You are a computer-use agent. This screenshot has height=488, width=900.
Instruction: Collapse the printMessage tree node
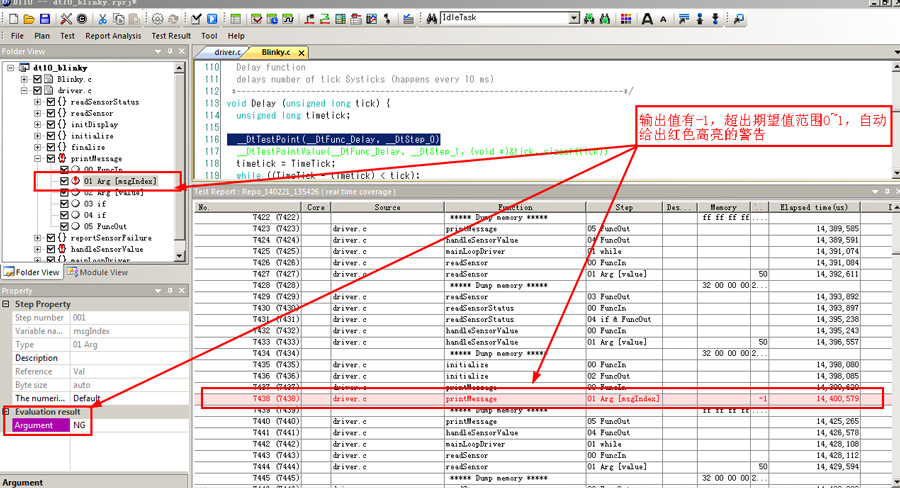(x=38, y=158)
